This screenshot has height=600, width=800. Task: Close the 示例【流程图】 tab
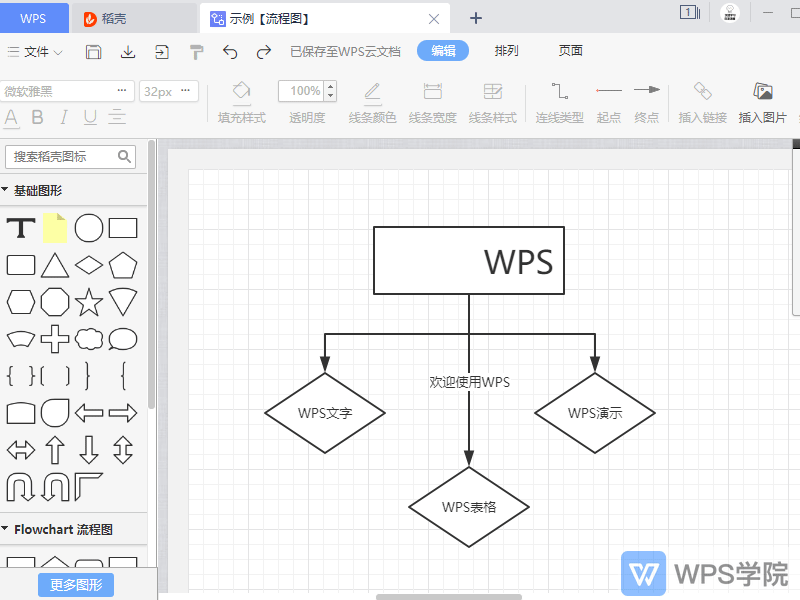pos(434,19)
